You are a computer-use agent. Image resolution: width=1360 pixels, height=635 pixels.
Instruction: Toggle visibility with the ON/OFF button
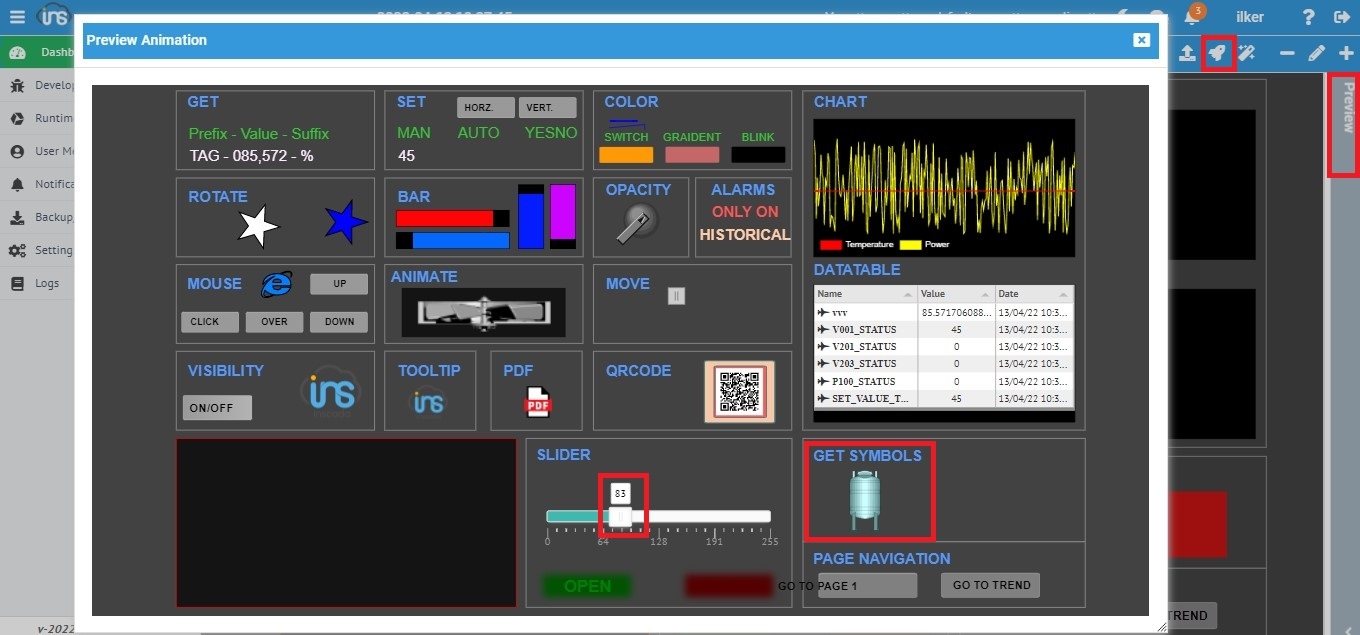point(217,408)
